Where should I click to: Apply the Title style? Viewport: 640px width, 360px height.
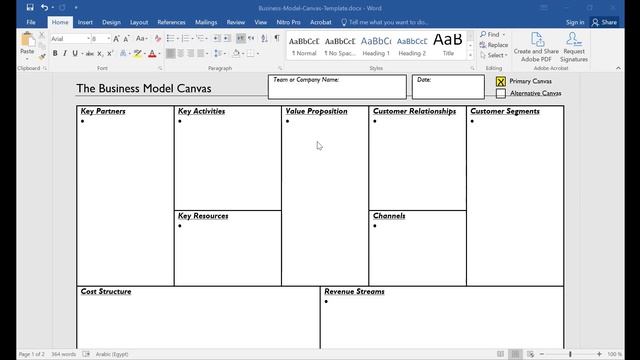tap(448, 46)
